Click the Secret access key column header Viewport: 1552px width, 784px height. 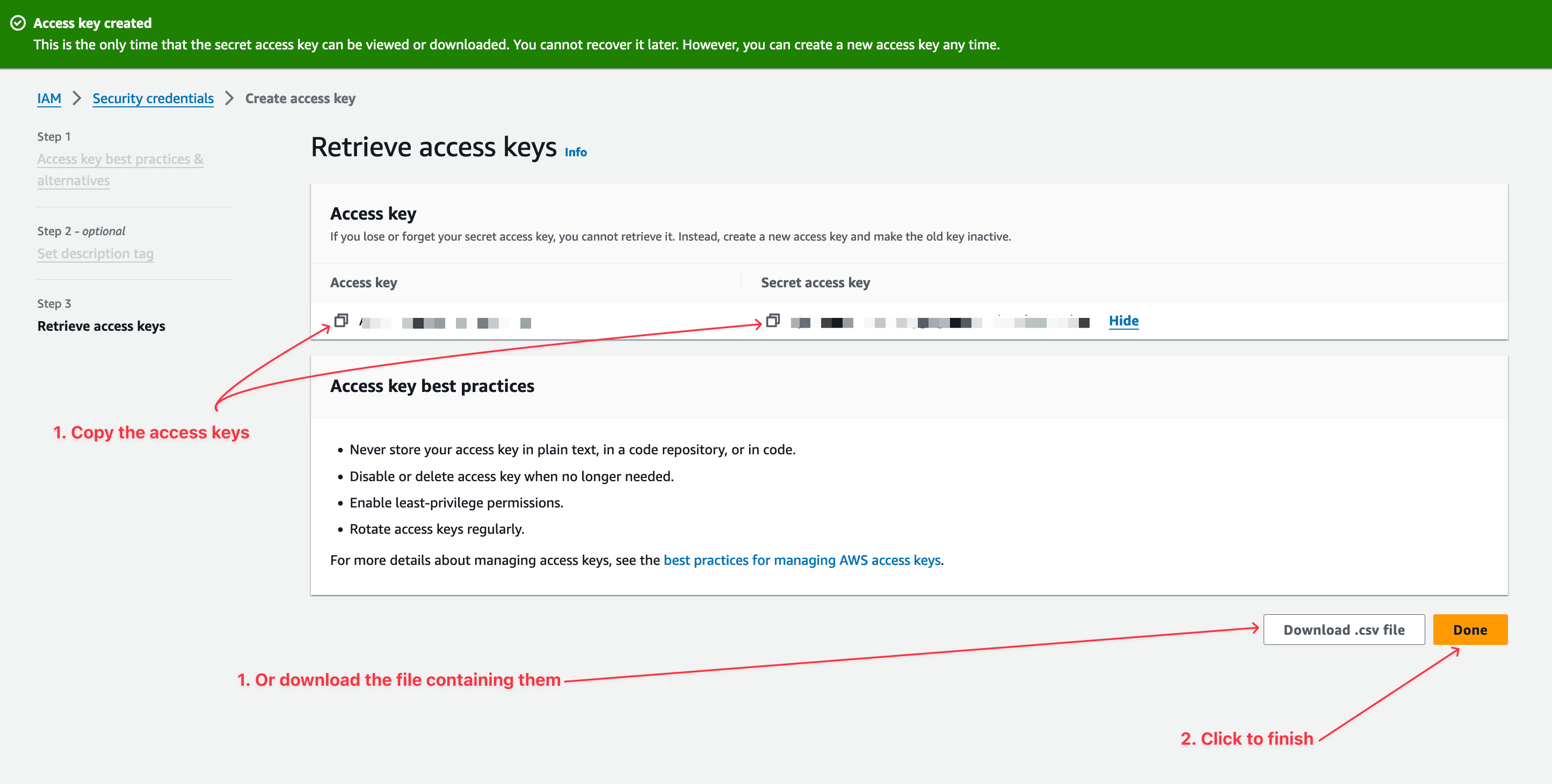coord(815,282)
